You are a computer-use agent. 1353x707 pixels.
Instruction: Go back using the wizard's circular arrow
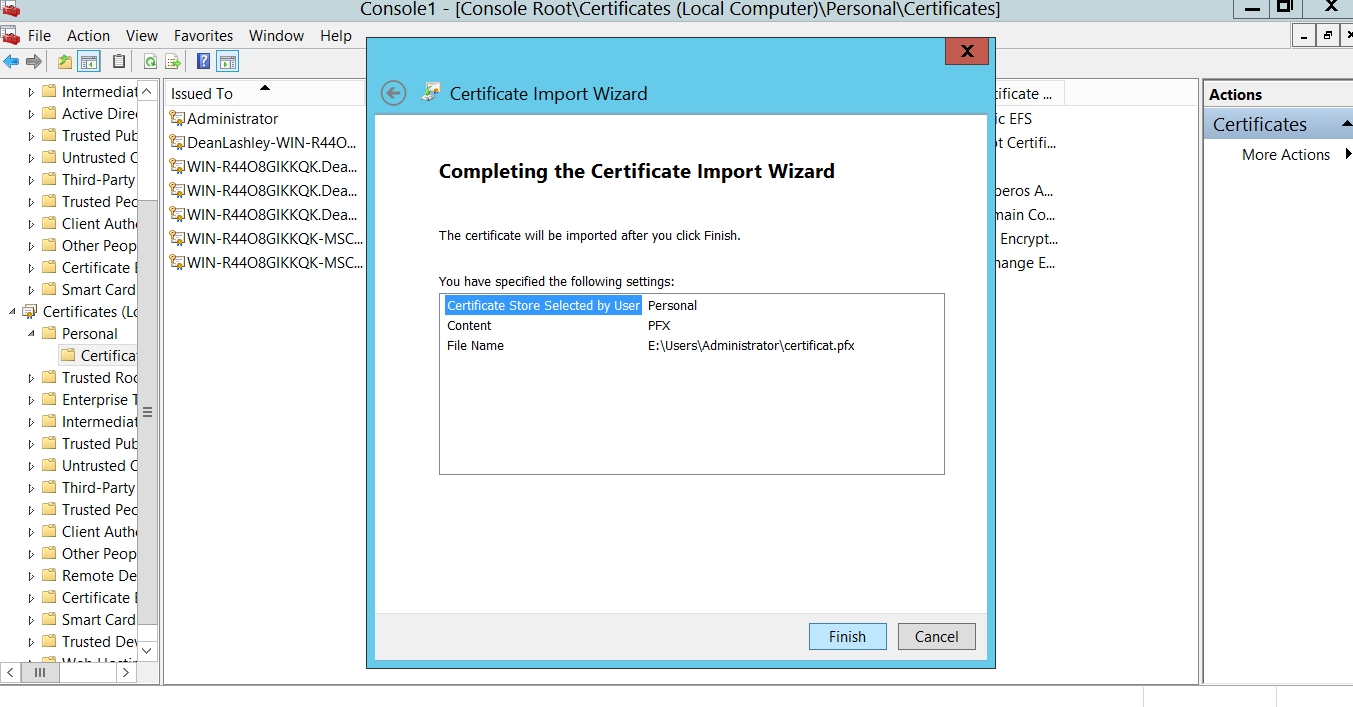(x=394, y=93)
